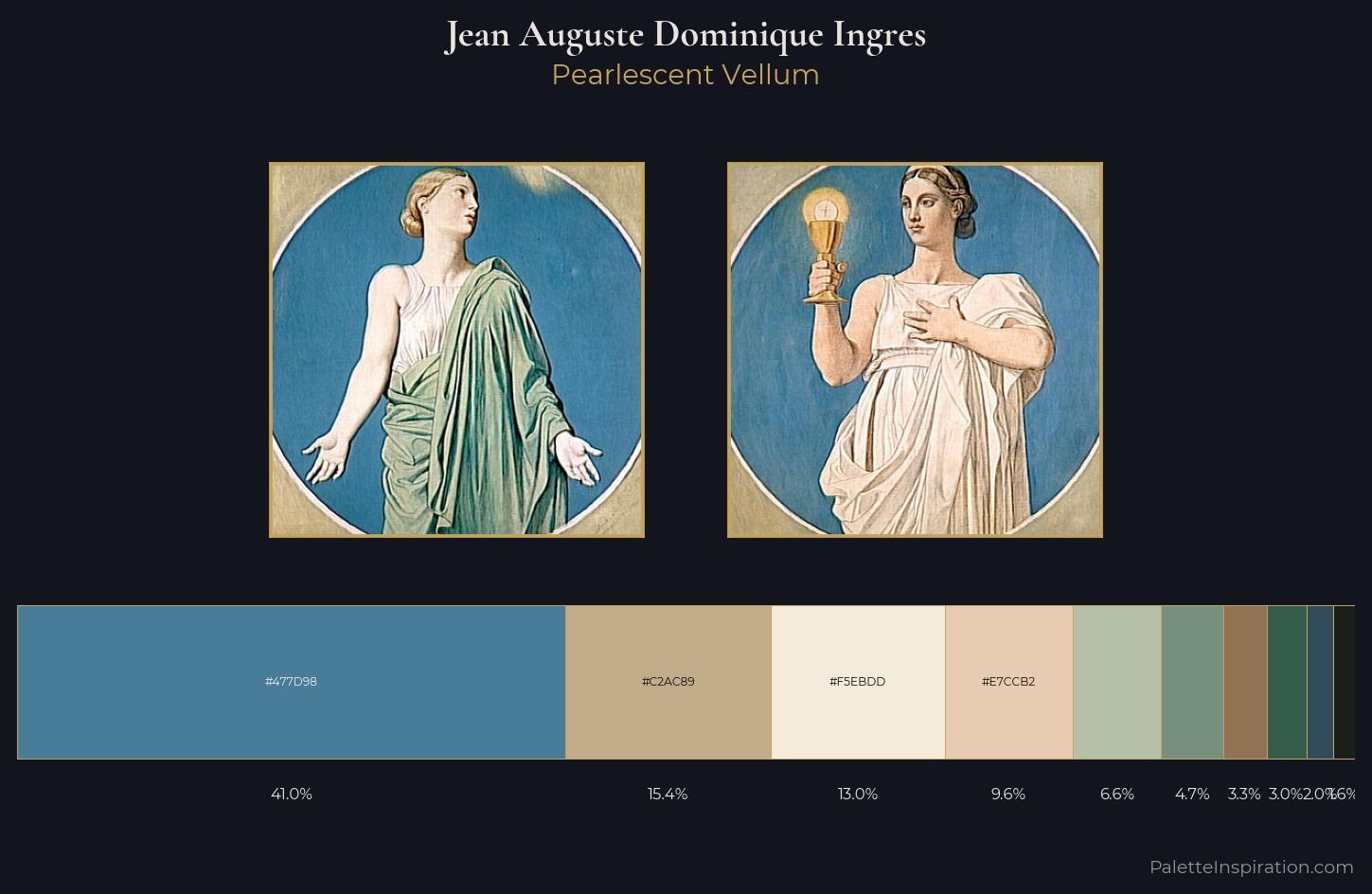
Task: Click the 41.0% percentage label
Action: coord(292,794)
